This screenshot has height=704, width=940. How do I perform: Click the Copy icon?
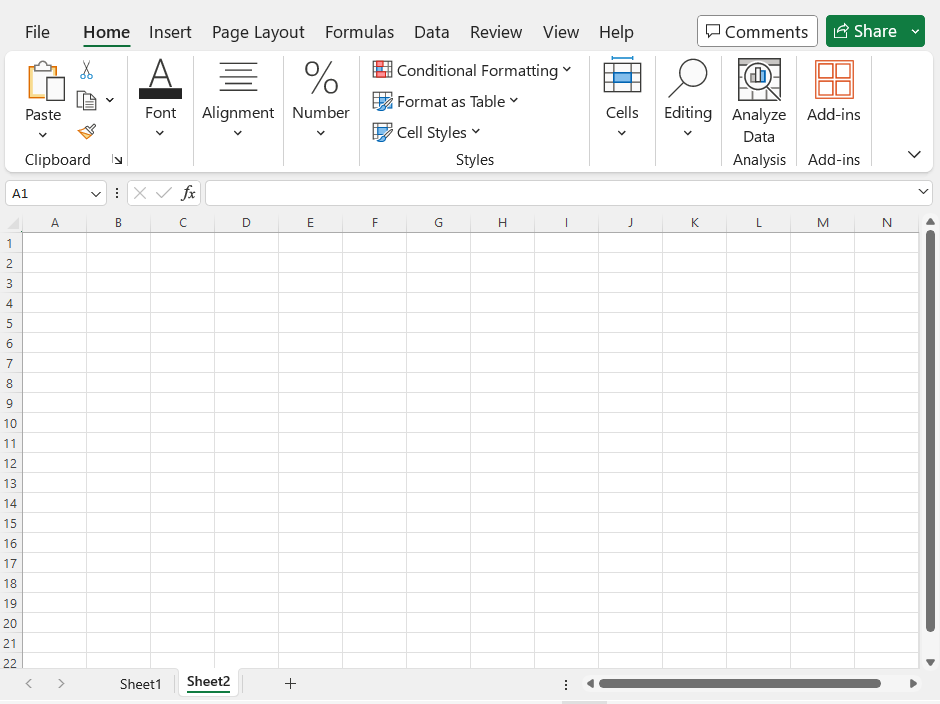85,99
